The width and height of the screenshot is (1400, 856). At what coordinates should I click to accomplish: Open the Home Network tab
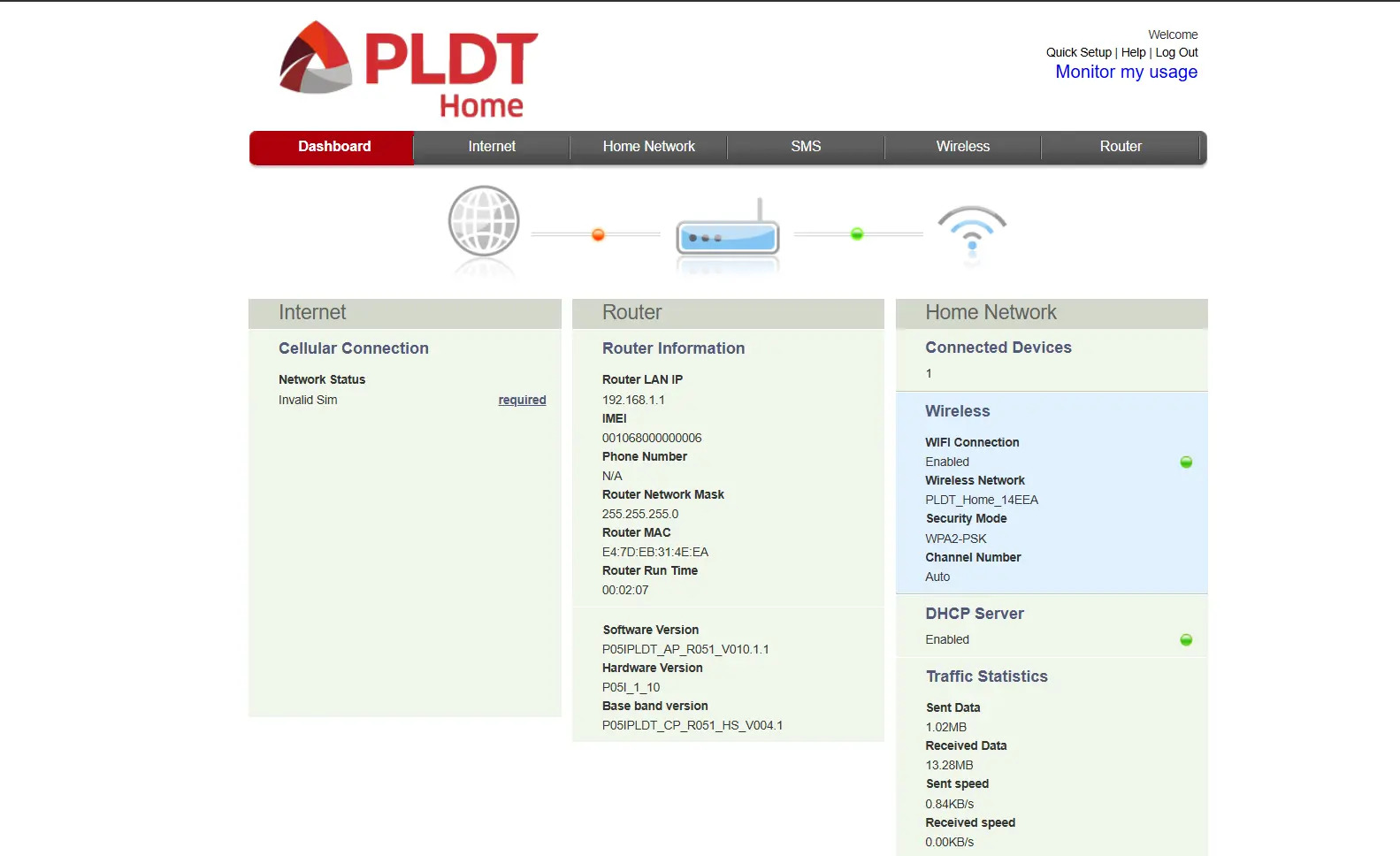649,147
